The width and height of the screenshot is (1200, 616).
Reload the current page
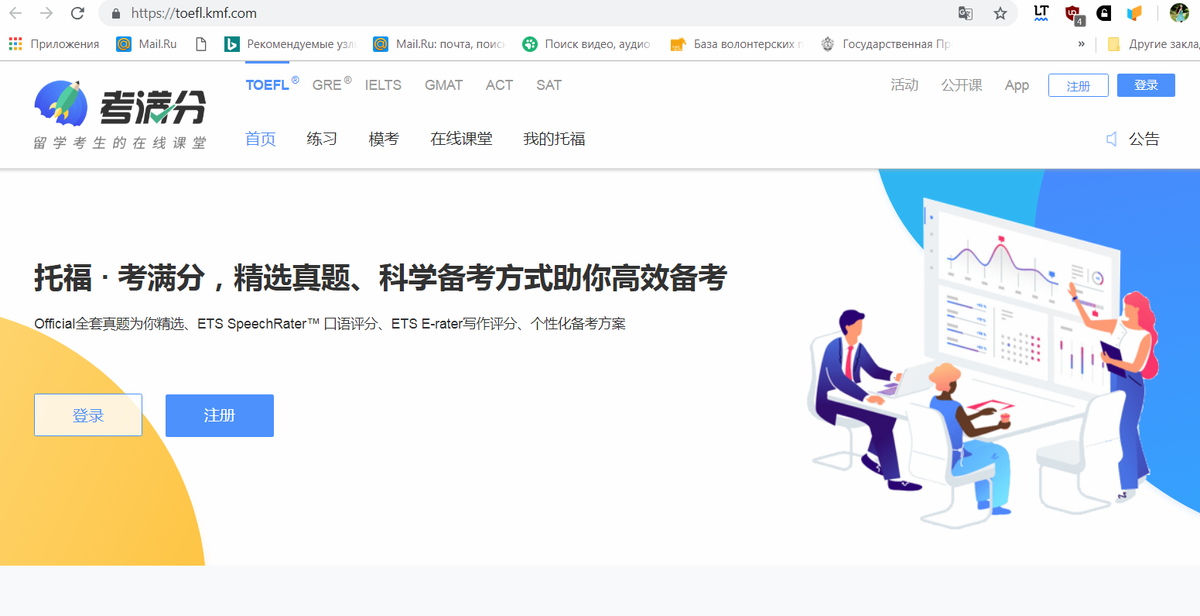pyautogui.click(x=77, y=14)
